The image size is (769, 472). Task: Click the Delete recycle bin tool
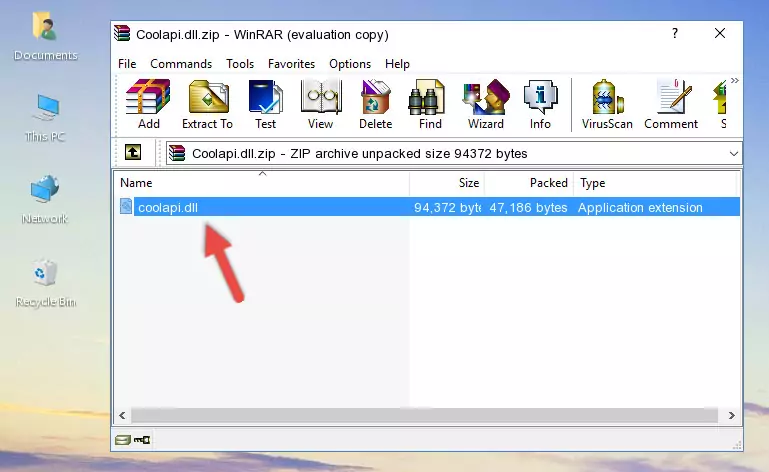point(376,104)
